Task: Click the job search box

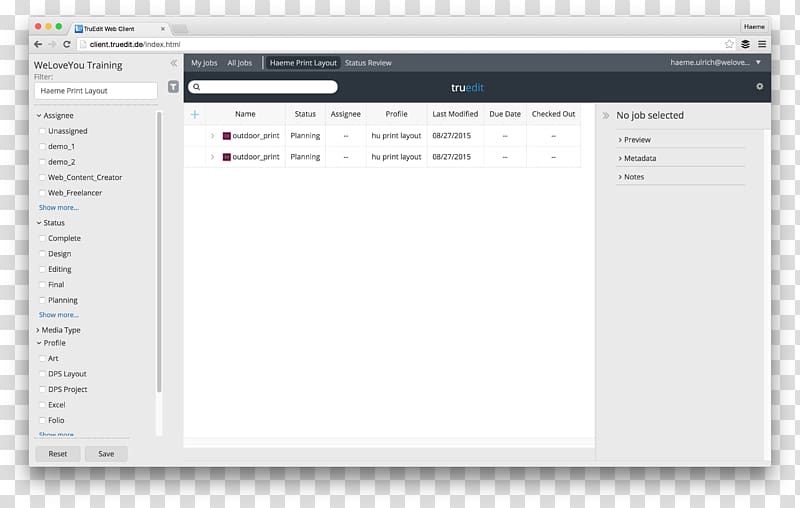Action: coord(263,87)
